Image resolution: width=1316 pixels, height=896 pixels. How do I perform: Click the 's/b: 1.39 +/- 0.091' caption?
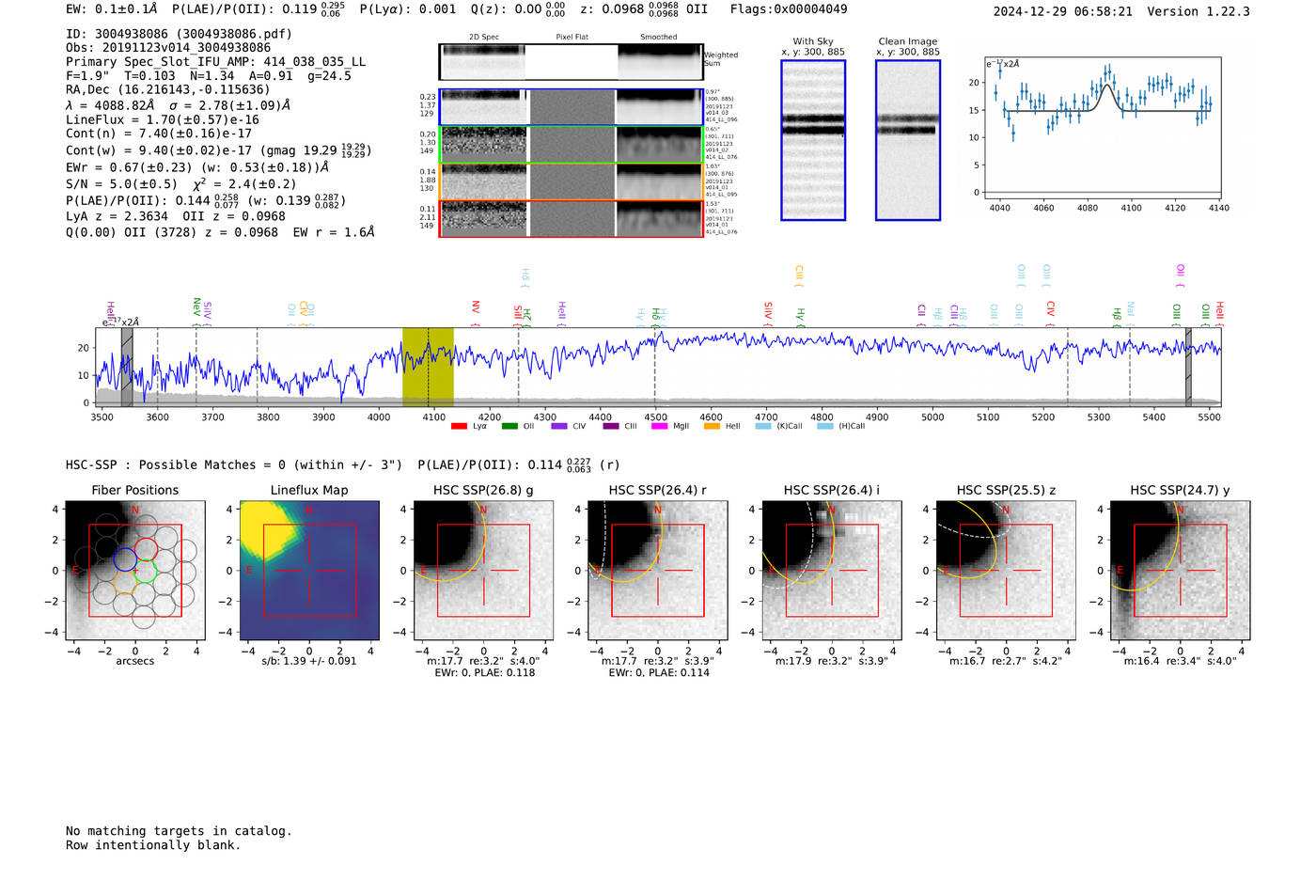(x=309, y=661)
